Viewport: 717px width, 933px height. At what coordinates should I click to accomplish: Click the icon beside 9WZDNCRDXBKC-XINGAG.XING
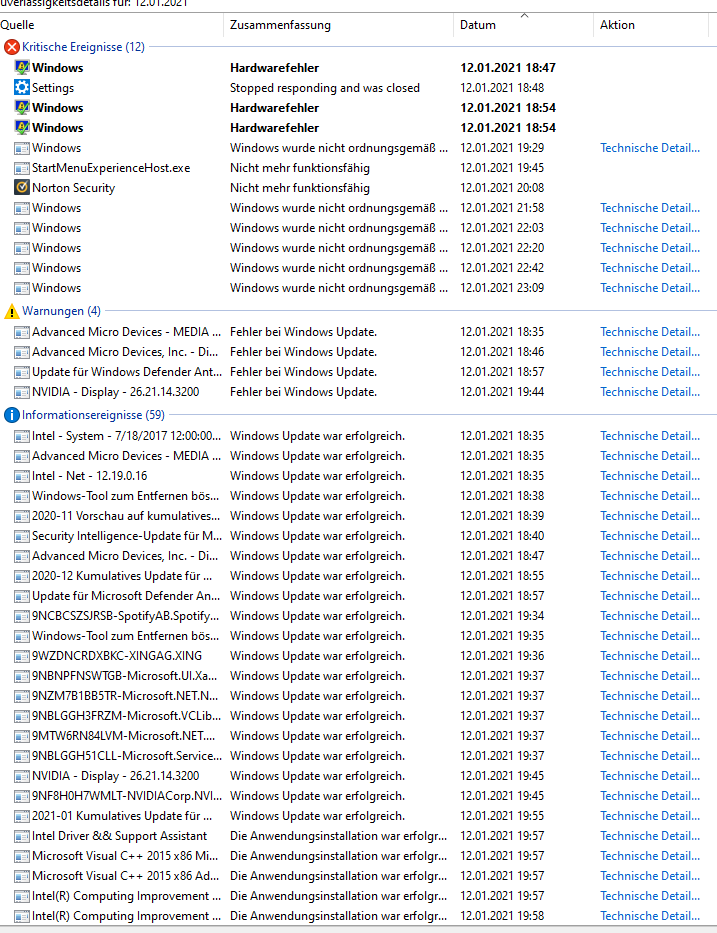tap(22, 656)
